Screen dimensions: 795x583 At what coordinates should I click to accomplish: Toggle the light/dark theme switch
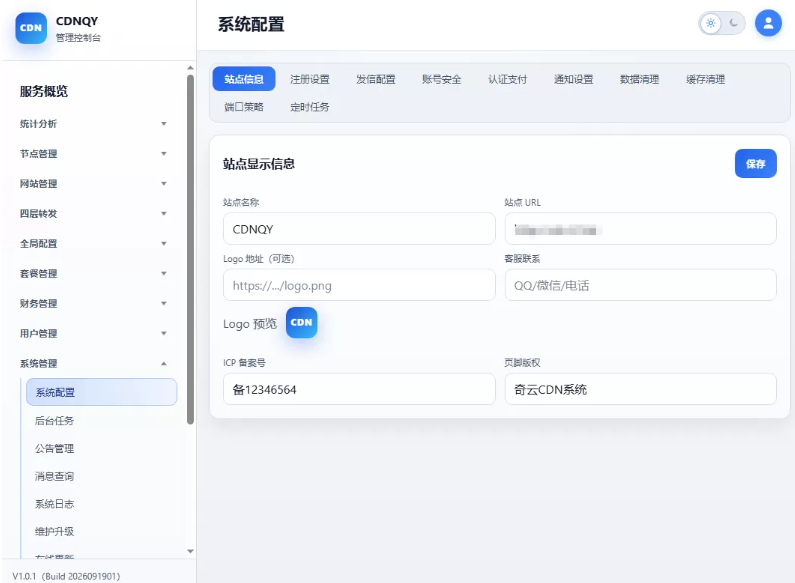pyautogui.click(x=721, y=23)
